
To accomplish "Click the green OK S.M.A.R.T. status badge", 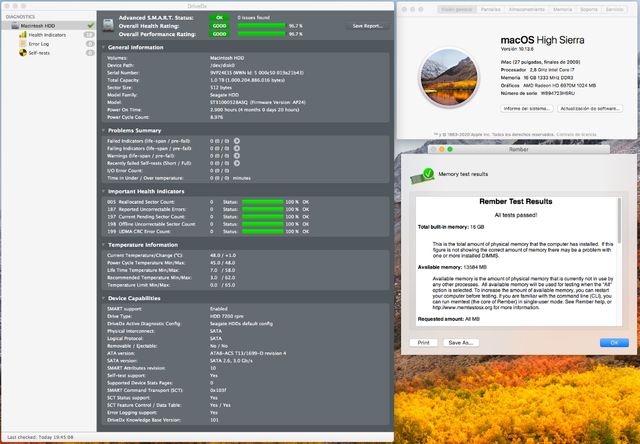I will (x=219, y=18).
